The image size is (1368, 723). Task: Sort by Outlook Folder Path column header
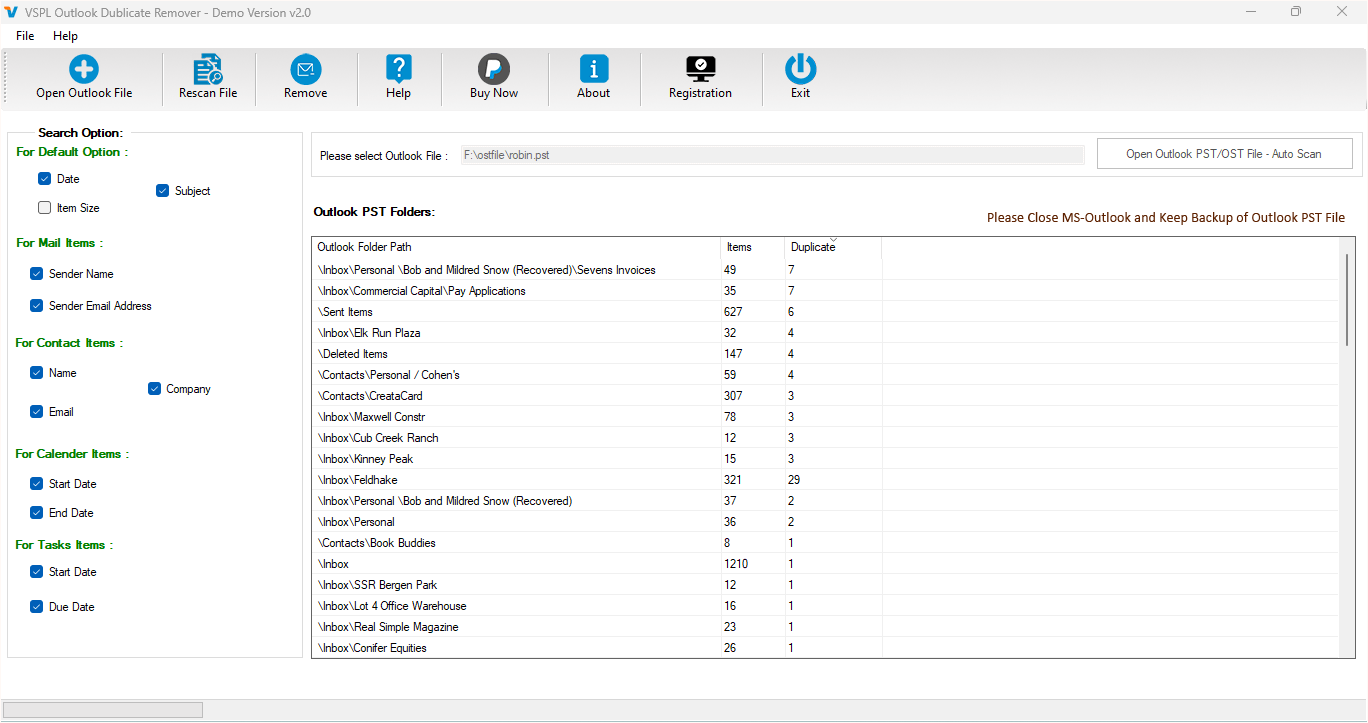point(516,247)
